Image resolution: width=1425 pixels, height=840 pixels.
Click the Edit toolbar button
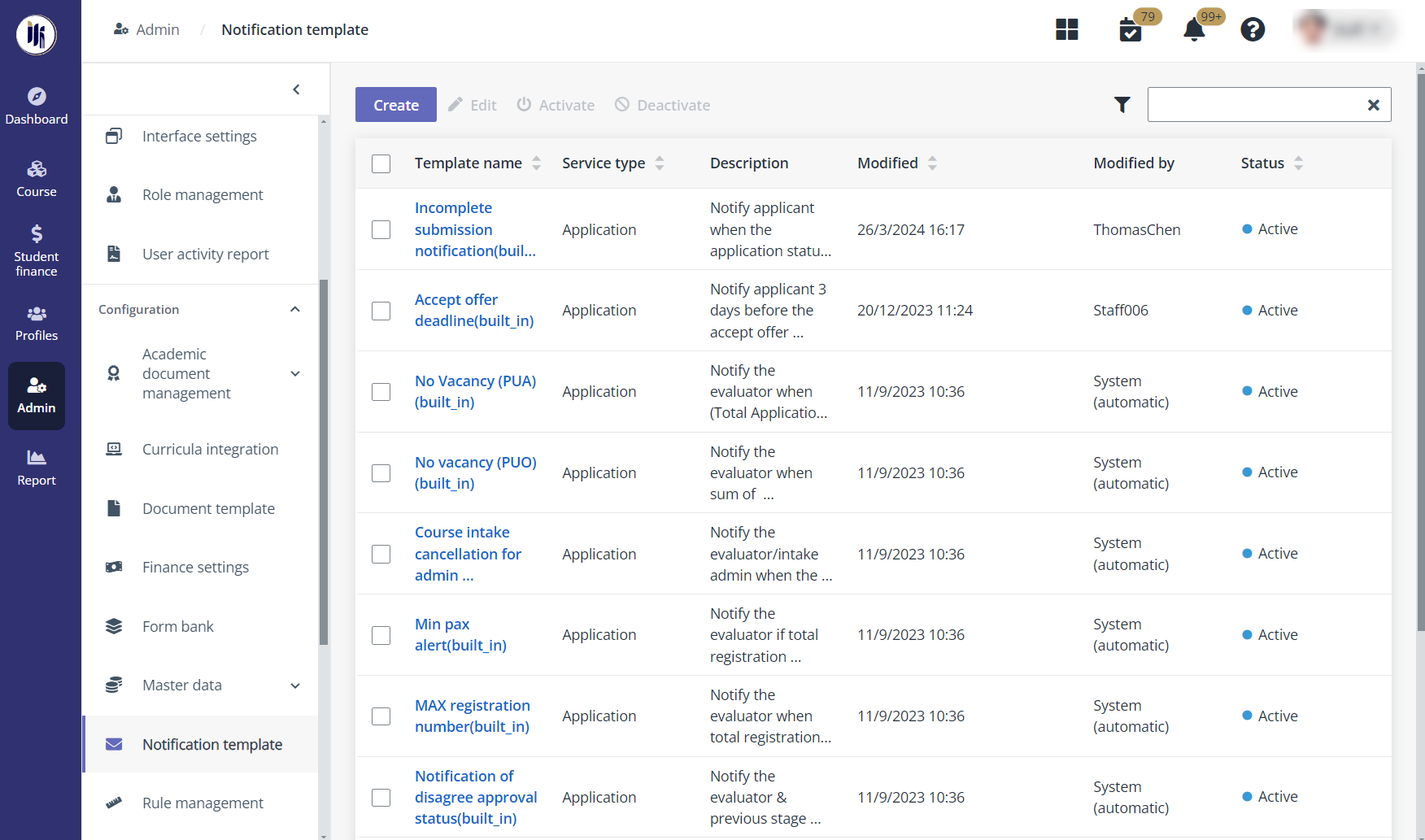(x=473, y=105)
